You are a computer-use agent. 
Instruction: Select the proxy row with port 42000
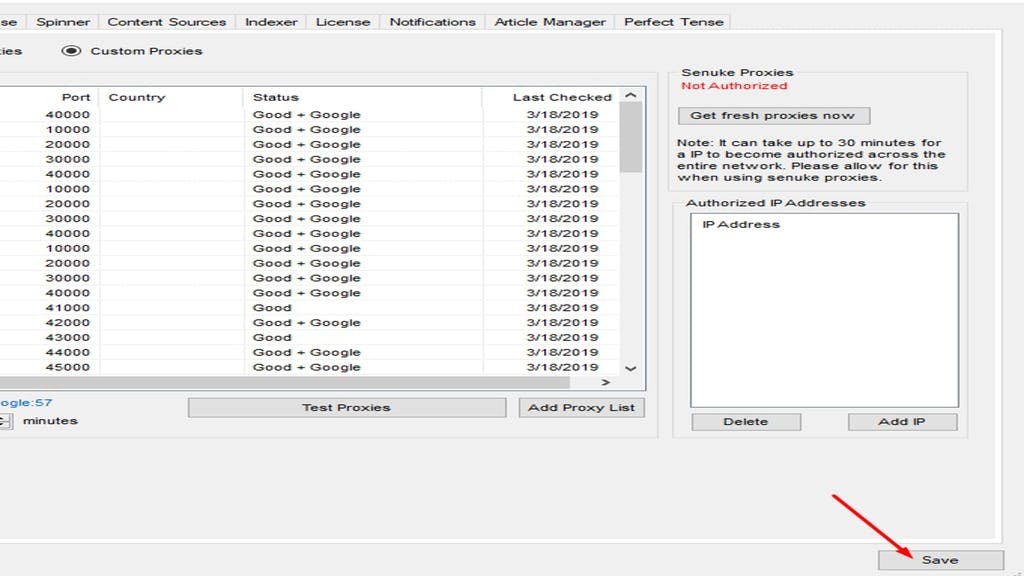click(x=309, y=323)
